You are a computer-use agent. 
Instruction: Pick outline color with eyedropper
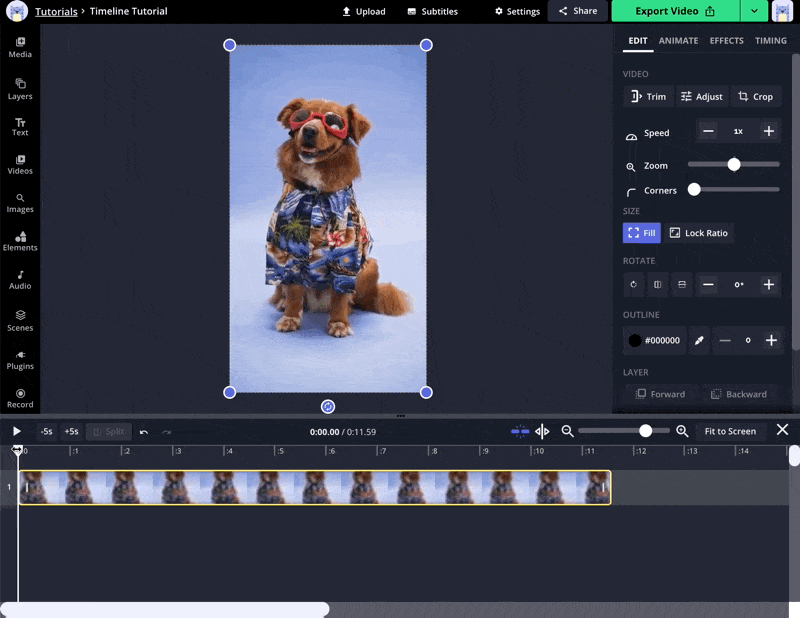pyautogui.click(x=700, y=341)
